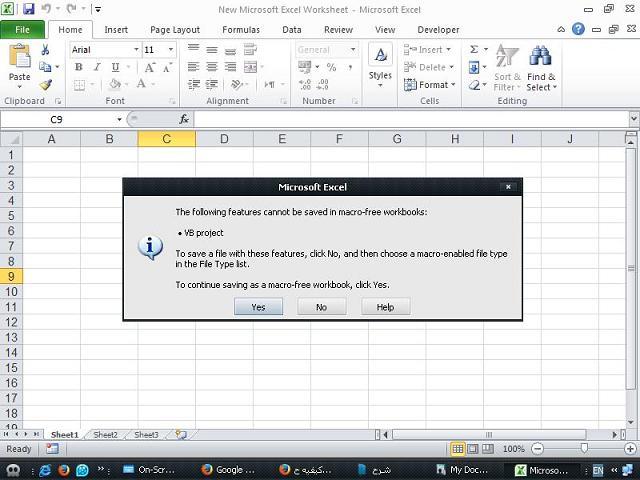Click the Clear eraser icon
This screenshot has height=480, width=640.
474,85
